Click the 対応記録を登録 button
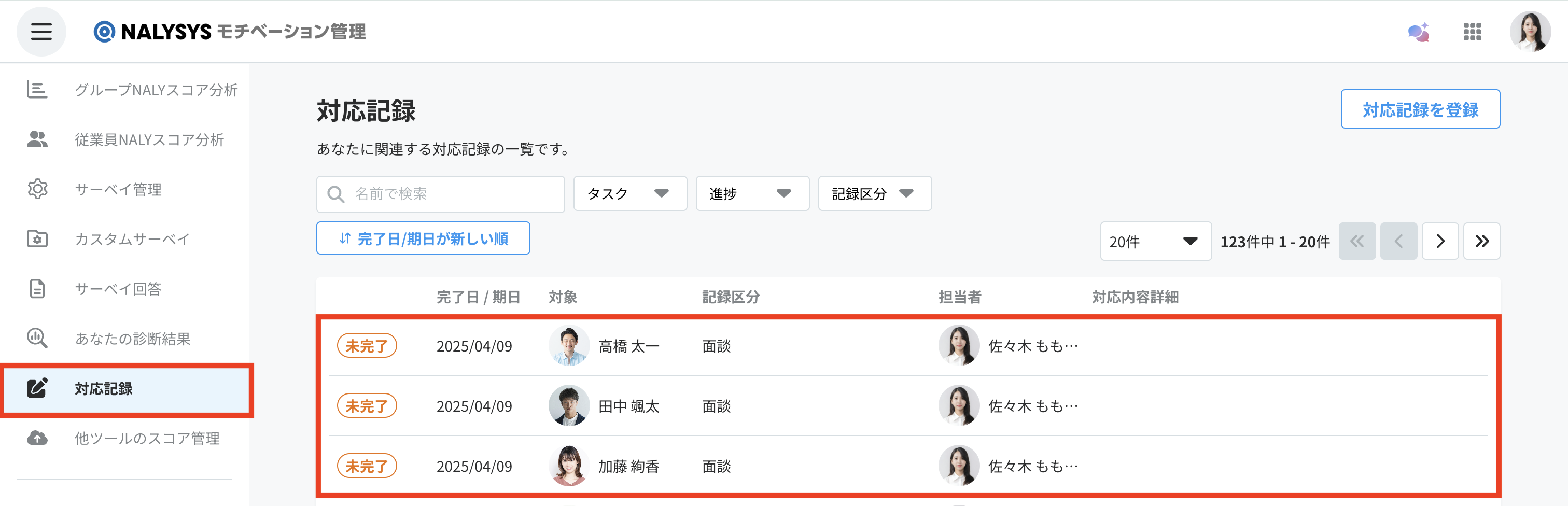The image size is (1568, 506). point(1420,109)
